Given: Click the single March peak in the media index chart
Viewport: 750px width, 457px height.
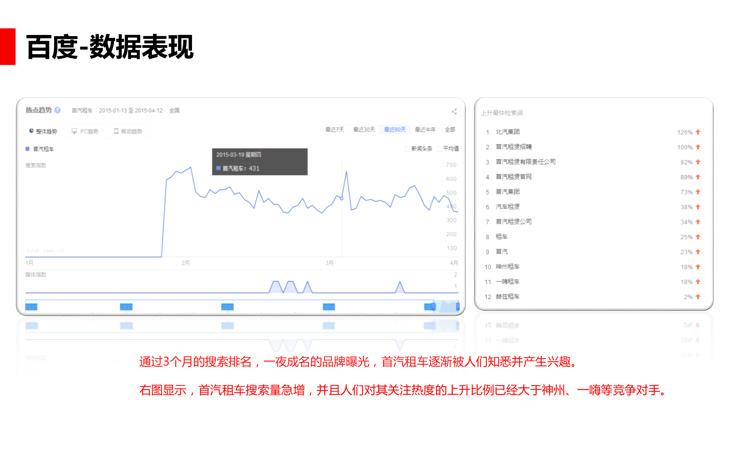Looking at the screenshot, I should pyautogui.click(x=400, y=287).
